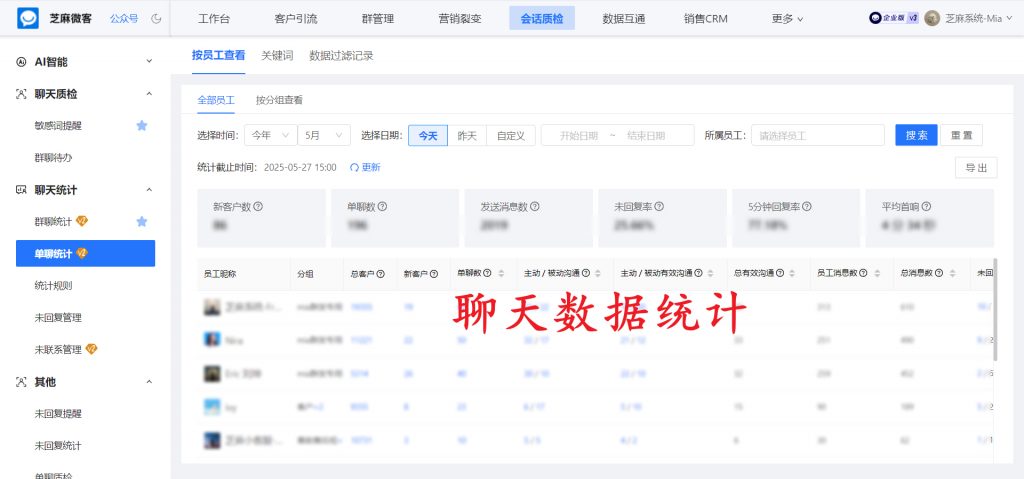Sort by 总消息数 column arrows
This screenshot has height=479, width=1024.
click(x=953, y=274)
